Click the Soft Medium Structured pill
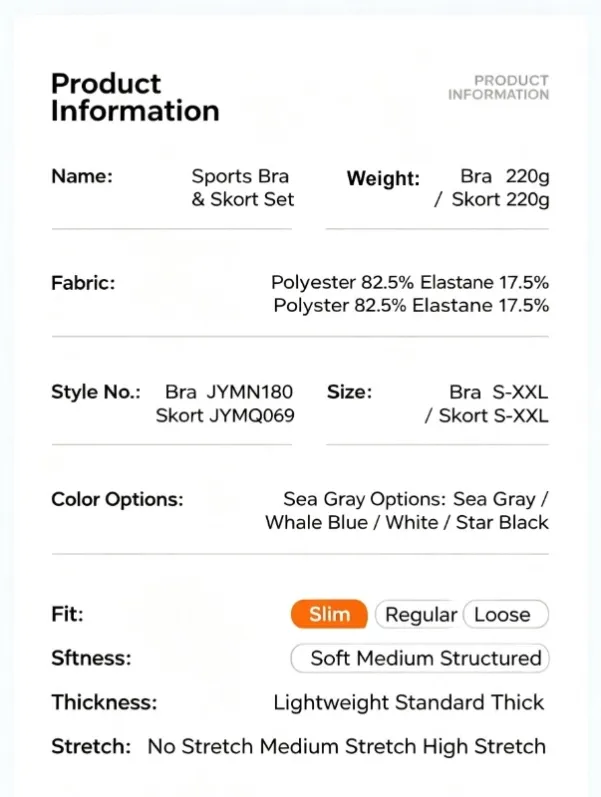The image size is (601, 797). [x=420, y=658]
